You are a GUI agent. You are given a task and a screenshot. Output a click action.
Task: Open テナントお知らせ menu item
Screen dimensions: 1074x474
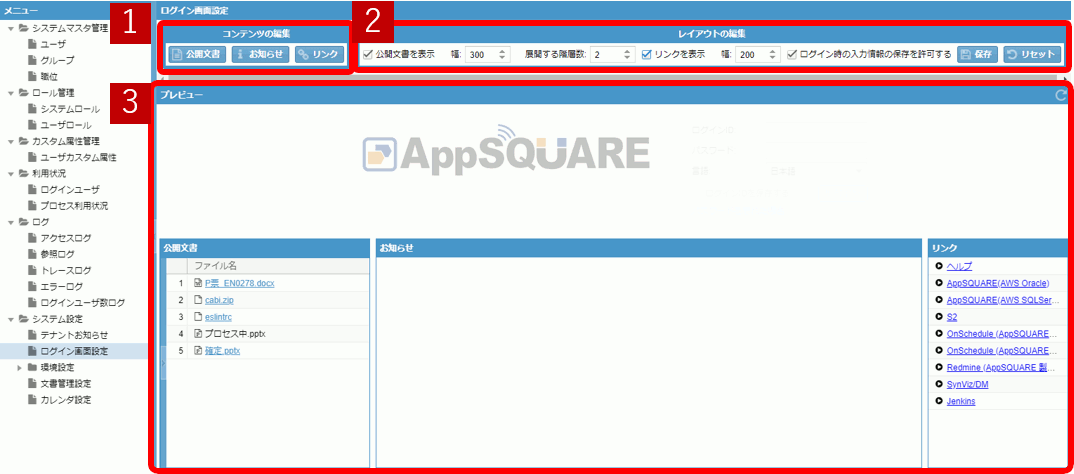[x=74, y=335]
